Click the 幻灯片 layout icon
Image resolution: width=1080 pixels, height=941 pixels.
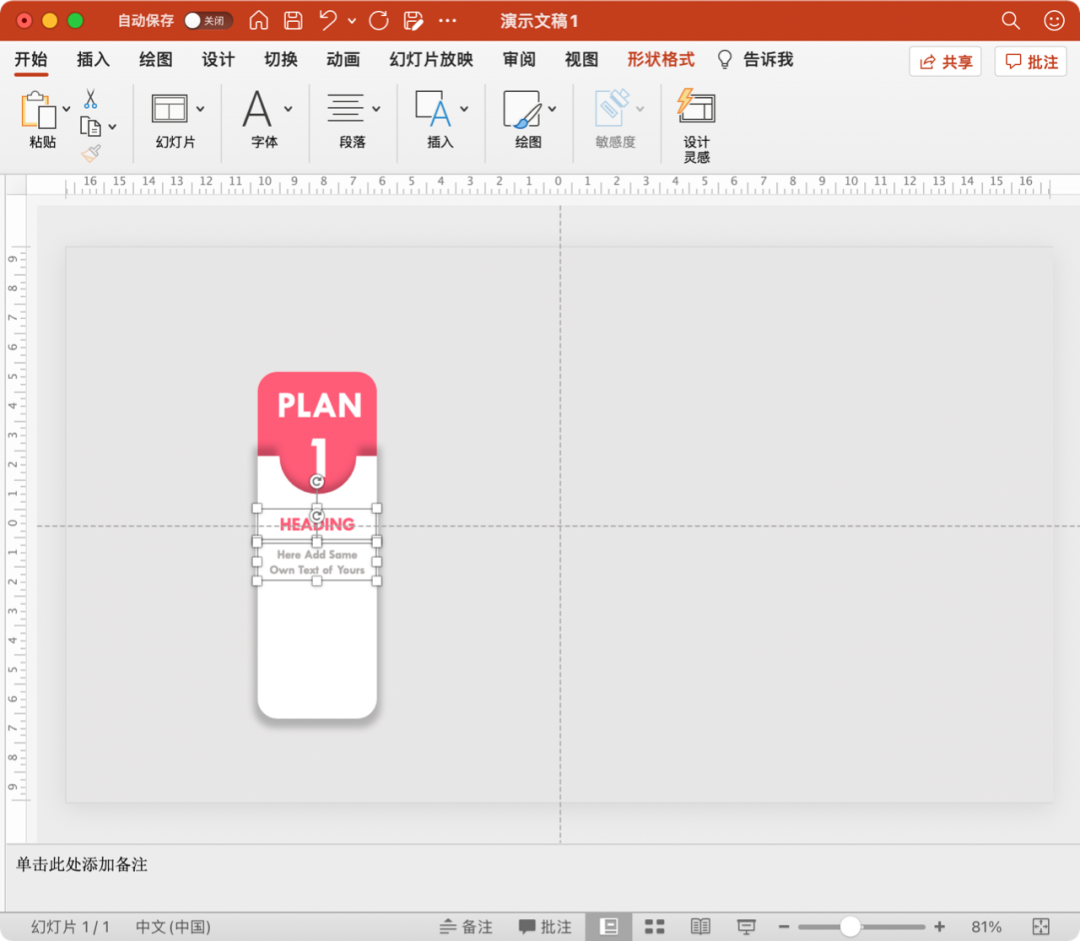(x=169, y=109)
